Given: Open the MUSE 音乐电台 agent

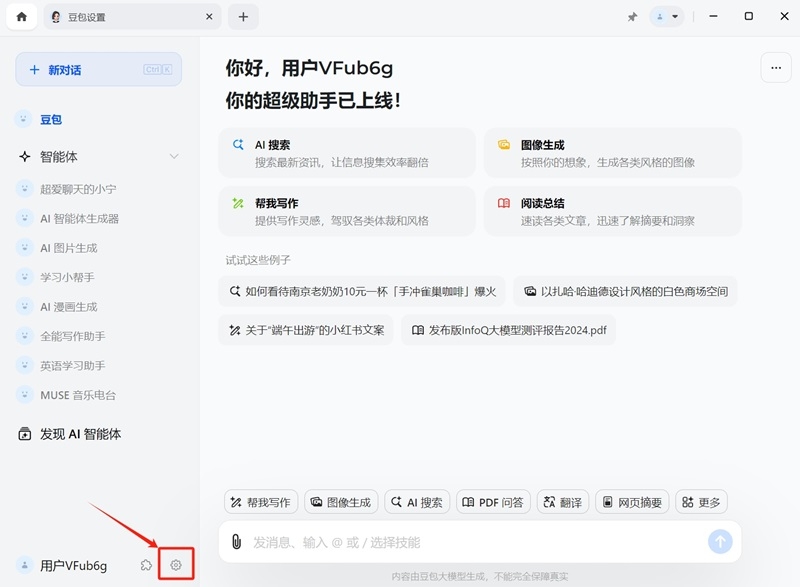Looking at the screenshot, I should 78,394.
